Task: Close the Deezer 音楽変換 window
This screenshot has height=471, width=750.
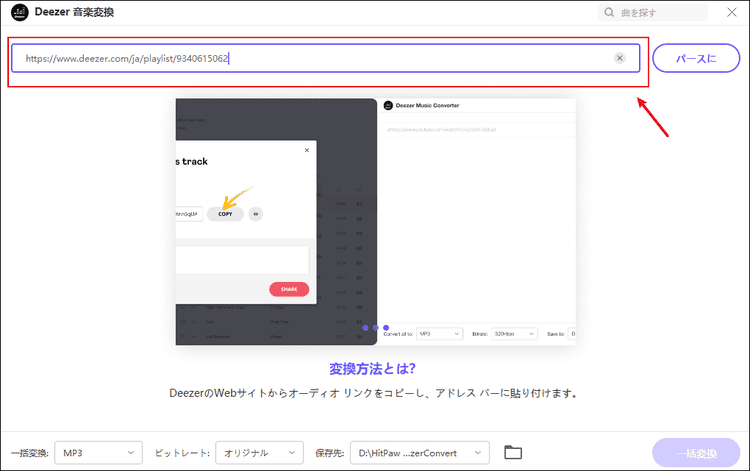Action: (732, 12)
